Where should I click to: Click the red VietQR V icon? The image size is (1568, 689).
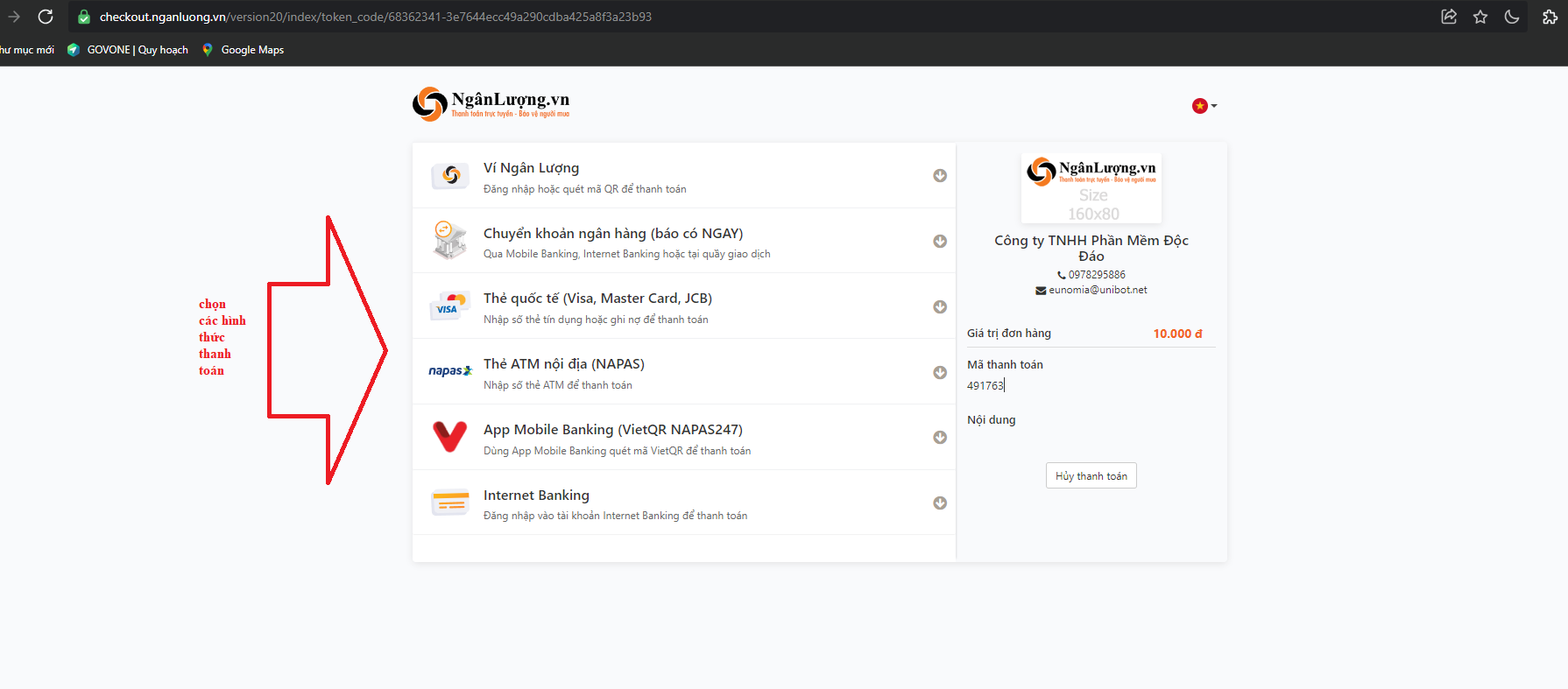pyautogui.click(x=450, y=436)
